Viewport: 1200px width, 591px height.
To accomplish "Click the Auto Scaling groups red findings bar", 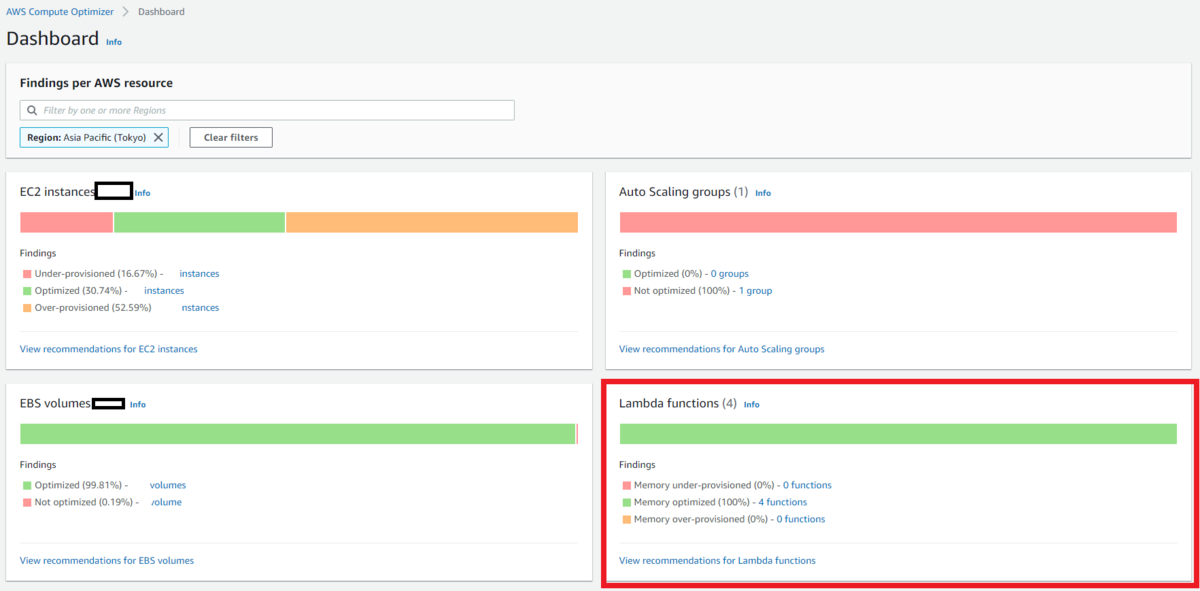I will click(x=898, y=222).
